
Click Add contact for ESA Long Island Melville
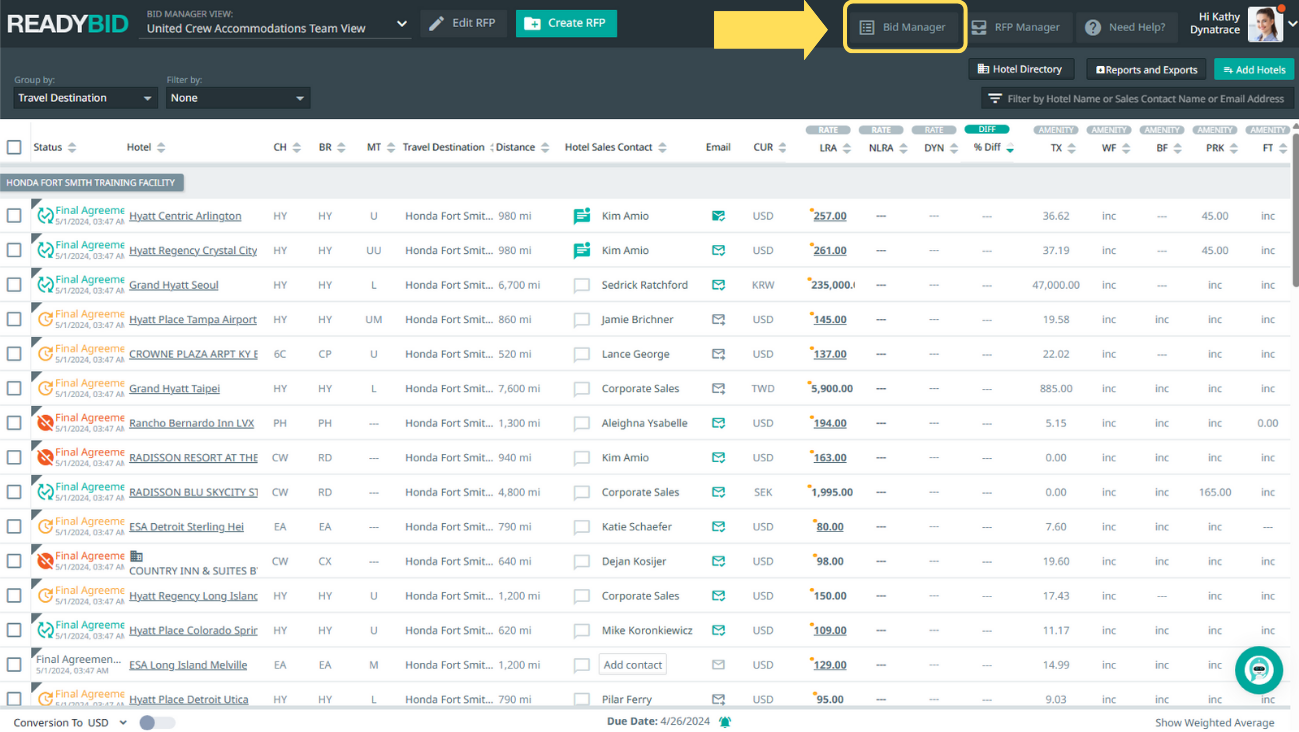tap(633, 665)
